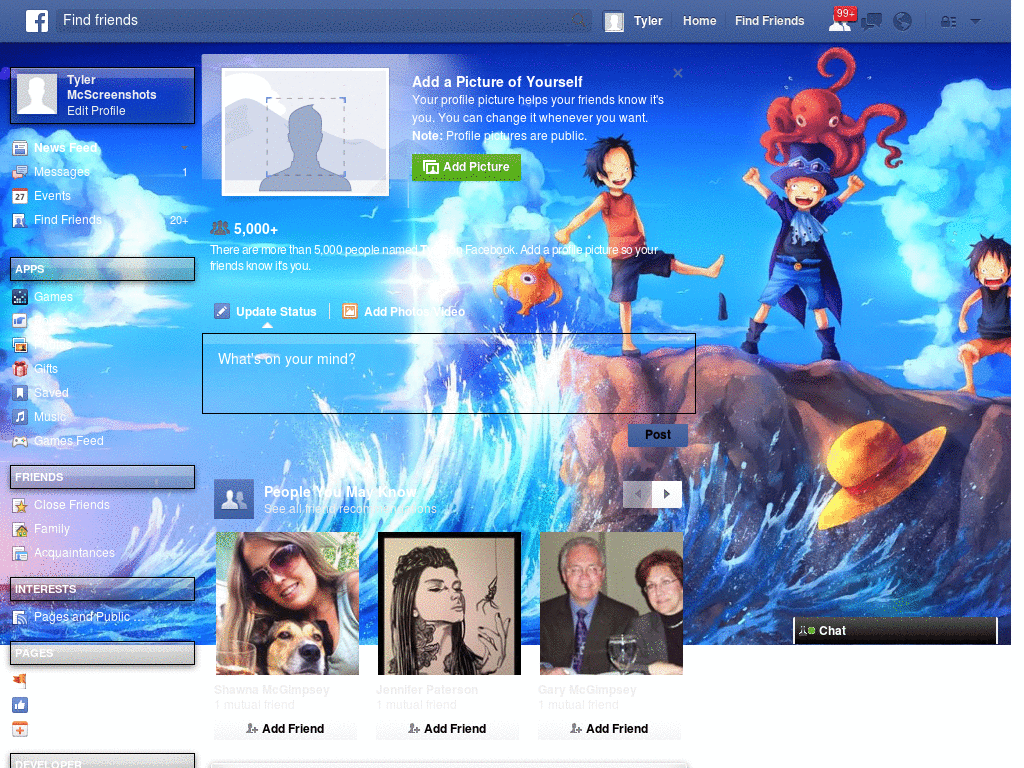The image size is (1024, 768).
Task: Open the messages chat bubble icon
Action: (x=871, y=22)
